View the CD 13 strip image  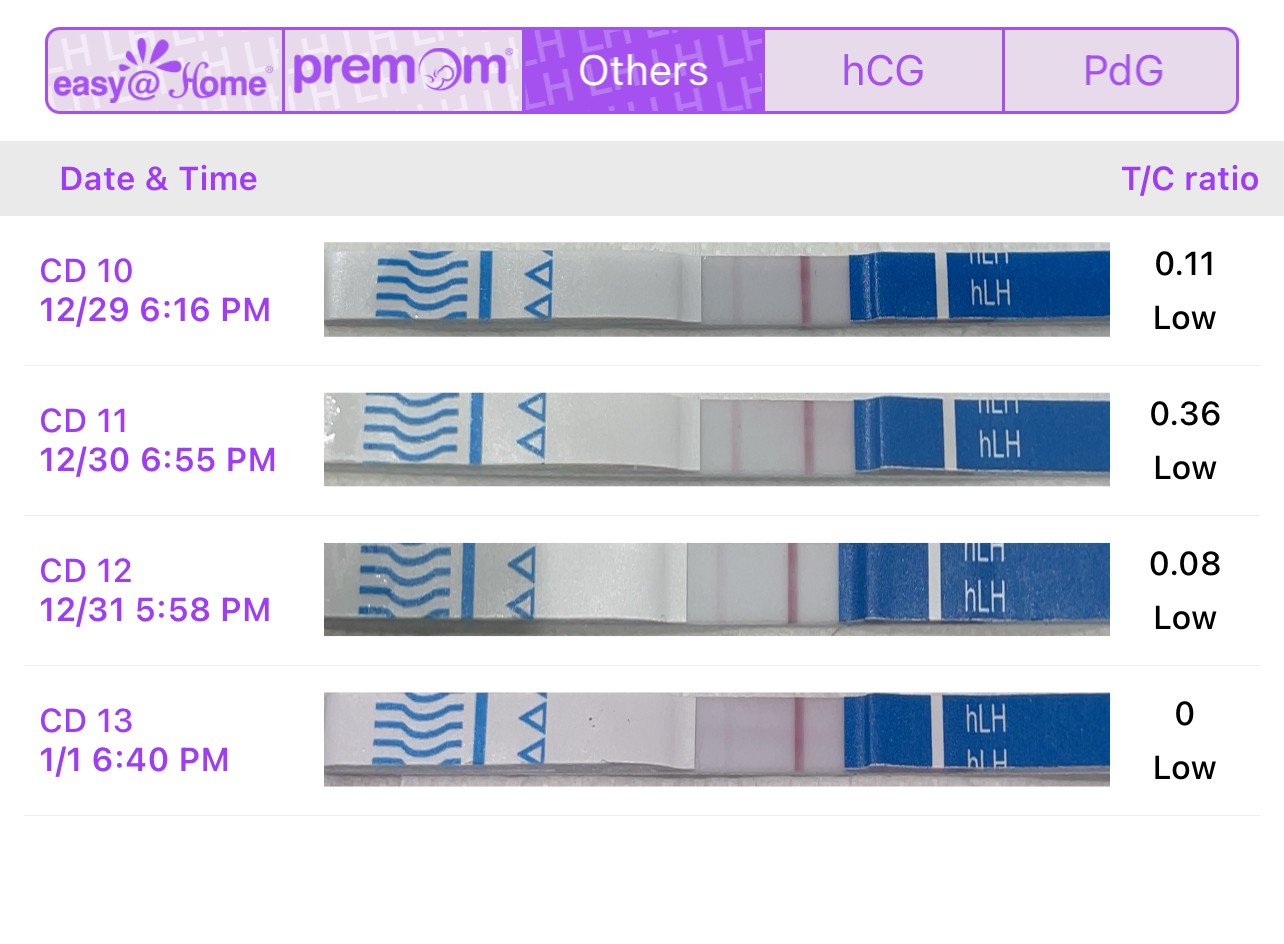point(716,739)
